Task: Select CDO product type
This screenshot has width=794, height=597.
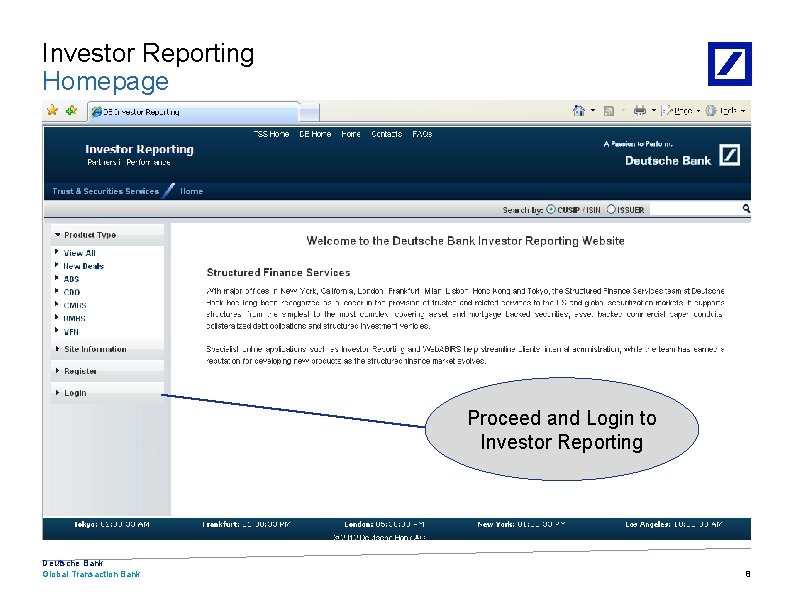Action: coord(72,292)
